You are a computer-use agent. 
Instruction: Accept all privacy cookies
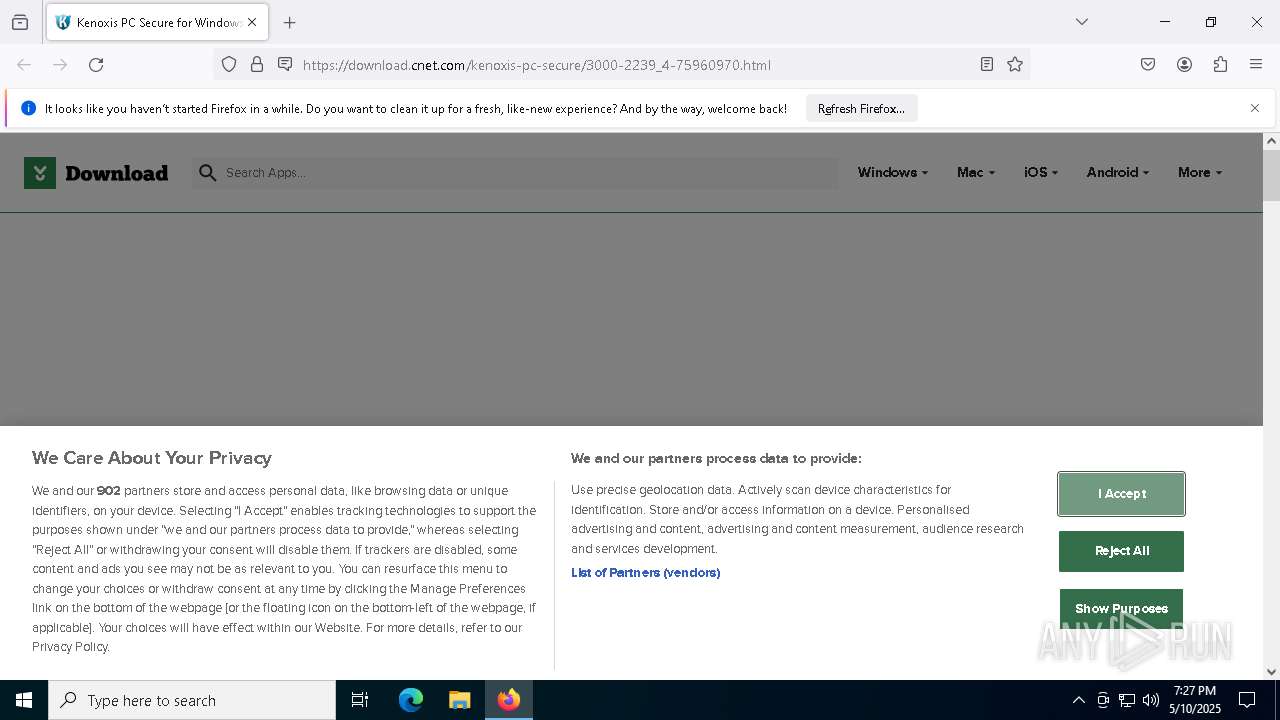click(x=1122, y=494)
